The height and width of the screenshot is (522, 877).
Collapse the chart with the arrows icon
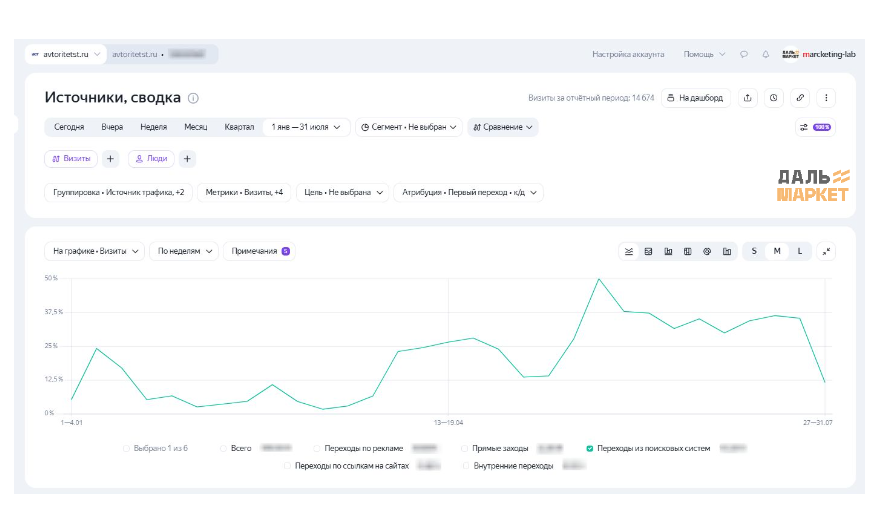click(x=826, y=252)
